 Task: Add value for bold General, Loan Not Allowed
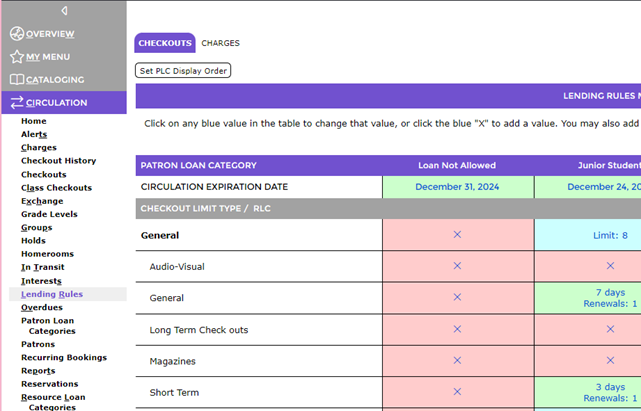(x=457, y=234)
